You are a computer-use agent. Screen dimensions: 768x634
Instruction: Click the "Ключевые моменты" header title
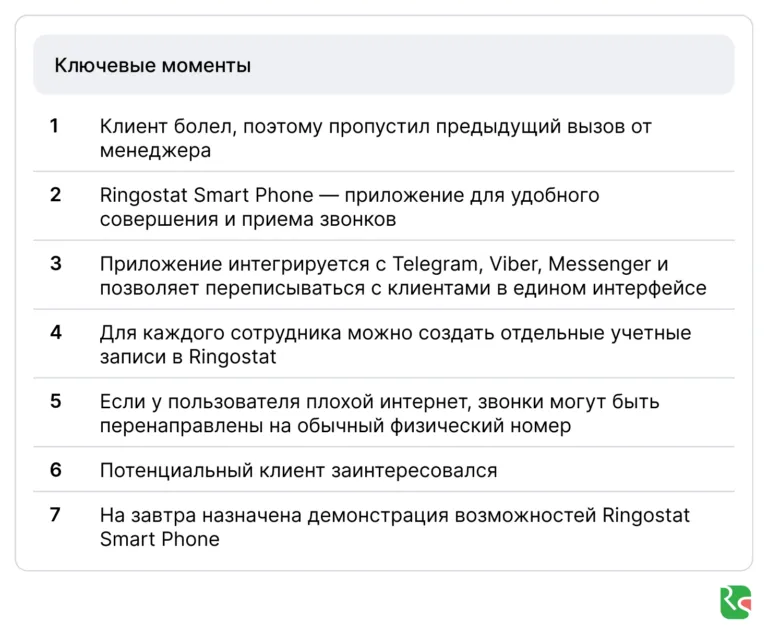click(152, 66)
